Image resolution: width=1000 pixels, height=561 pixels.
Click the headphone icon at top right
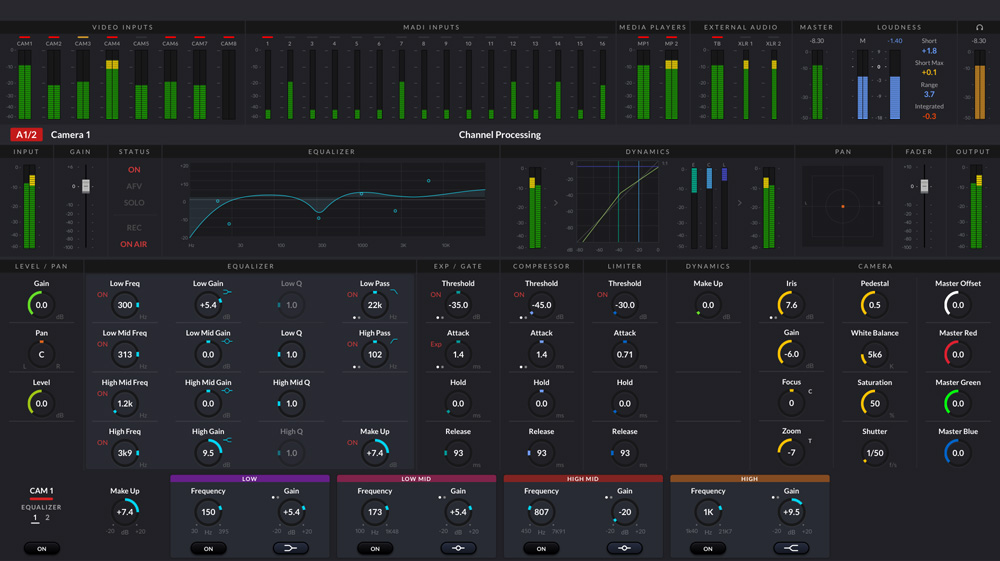(x=979, y=27)
